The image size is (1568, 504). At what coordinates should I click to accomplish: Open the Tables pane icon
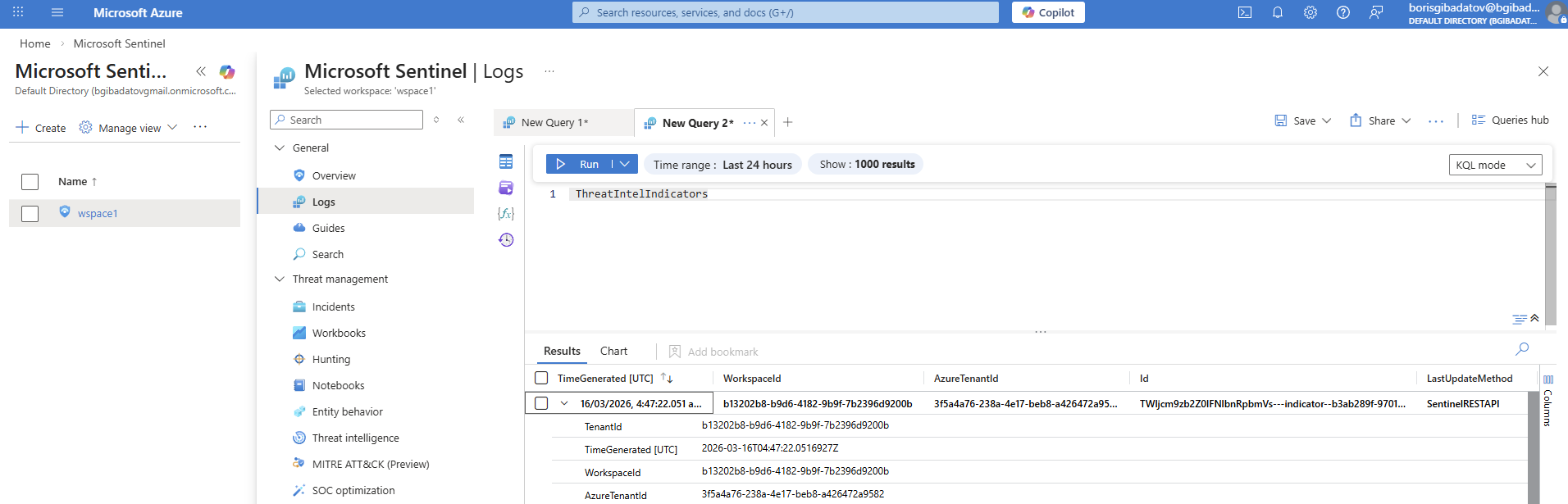(x=506, y=162)
